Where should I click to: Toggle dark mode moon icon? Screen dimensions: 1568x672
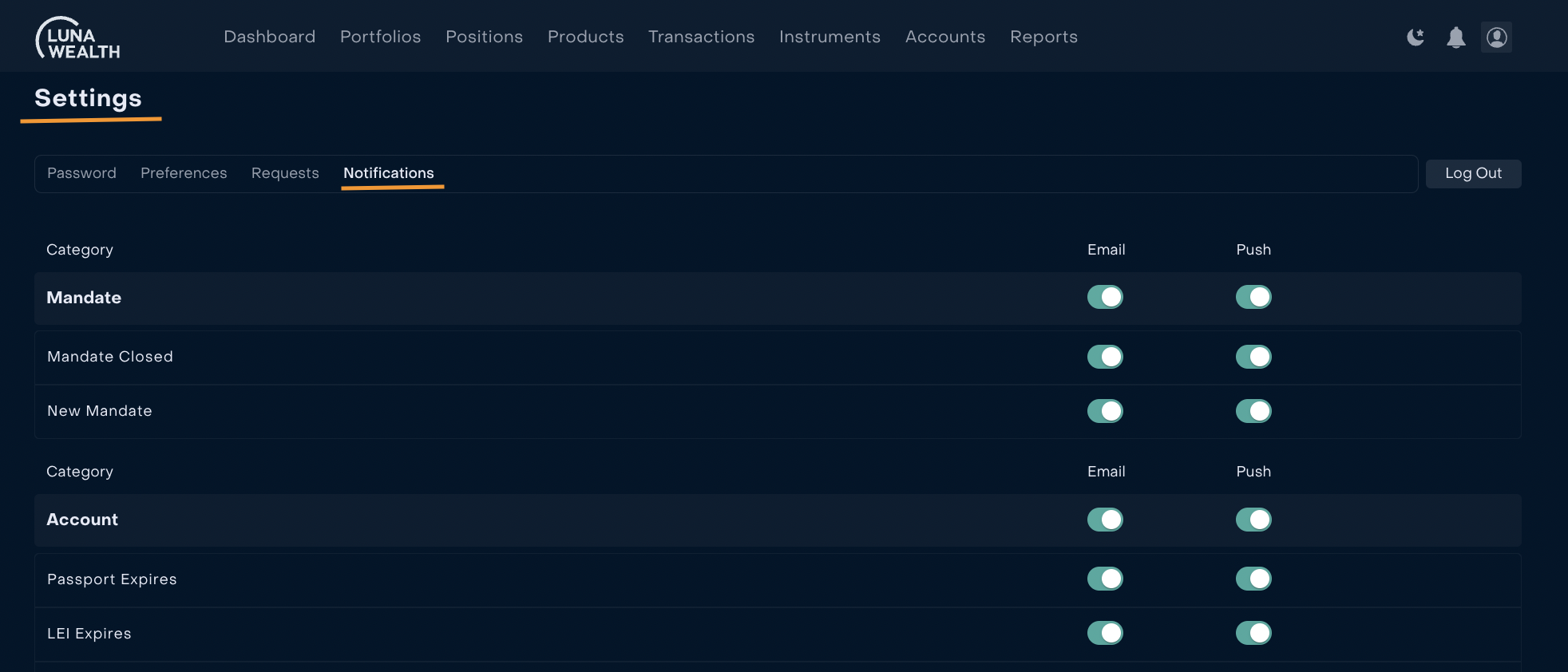(1416, 38)
